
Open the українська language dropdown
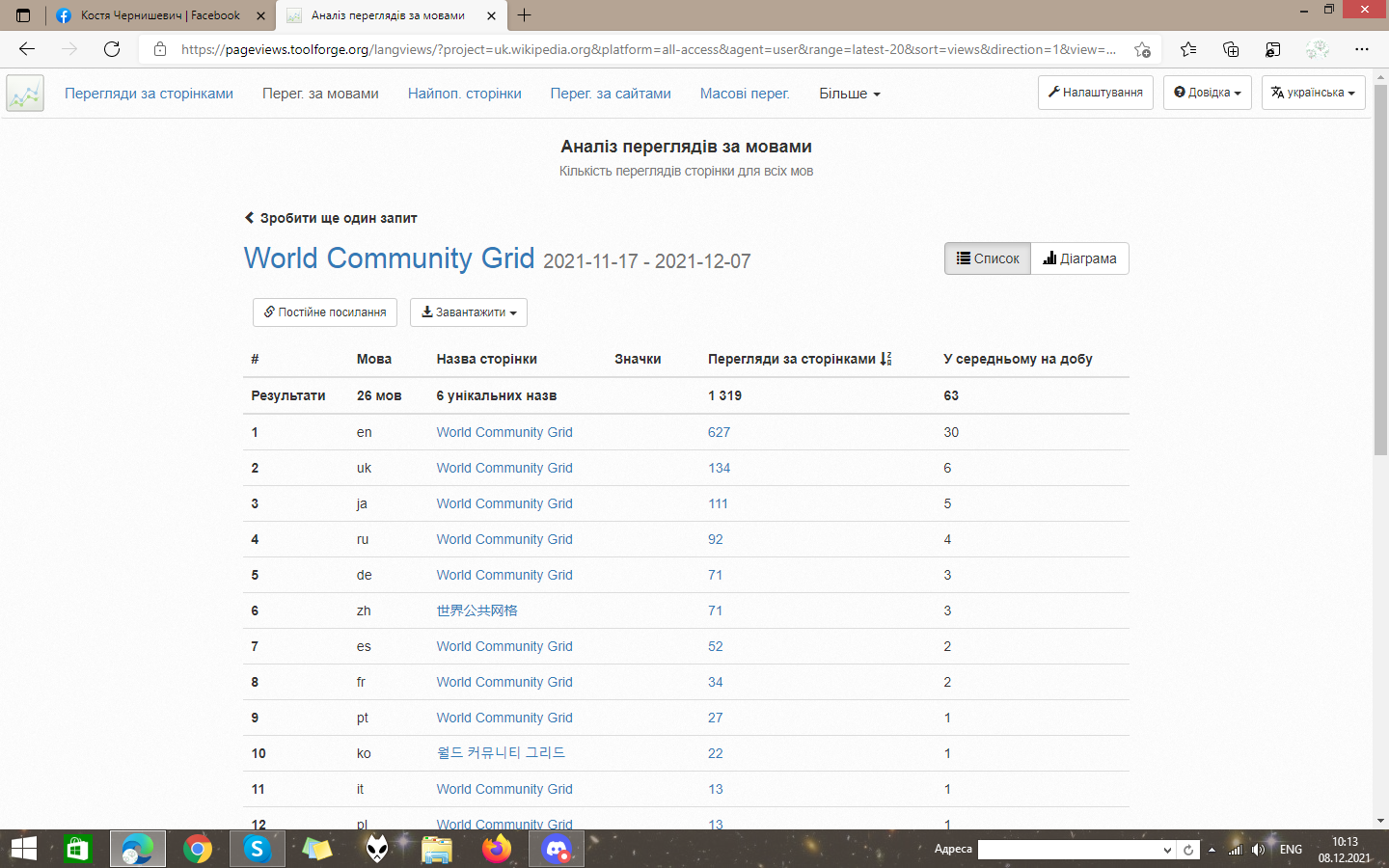(x=1313, y=93)
